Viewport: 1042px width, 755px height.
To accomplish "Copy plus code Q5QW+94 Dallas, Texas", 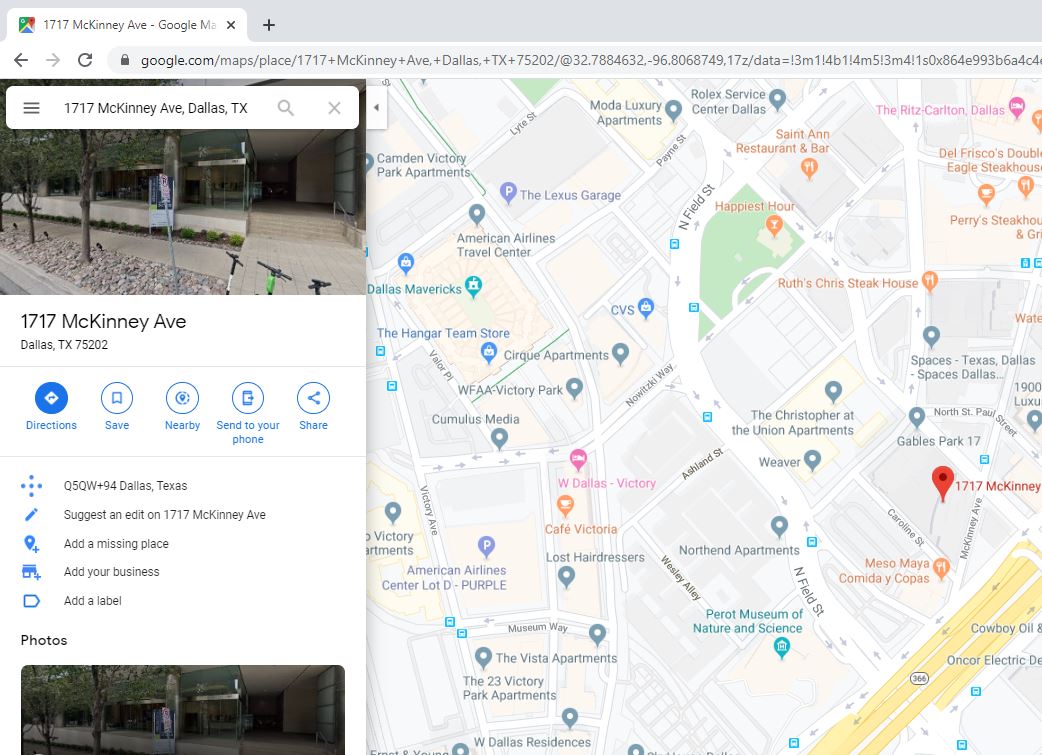I will [183, 486].
